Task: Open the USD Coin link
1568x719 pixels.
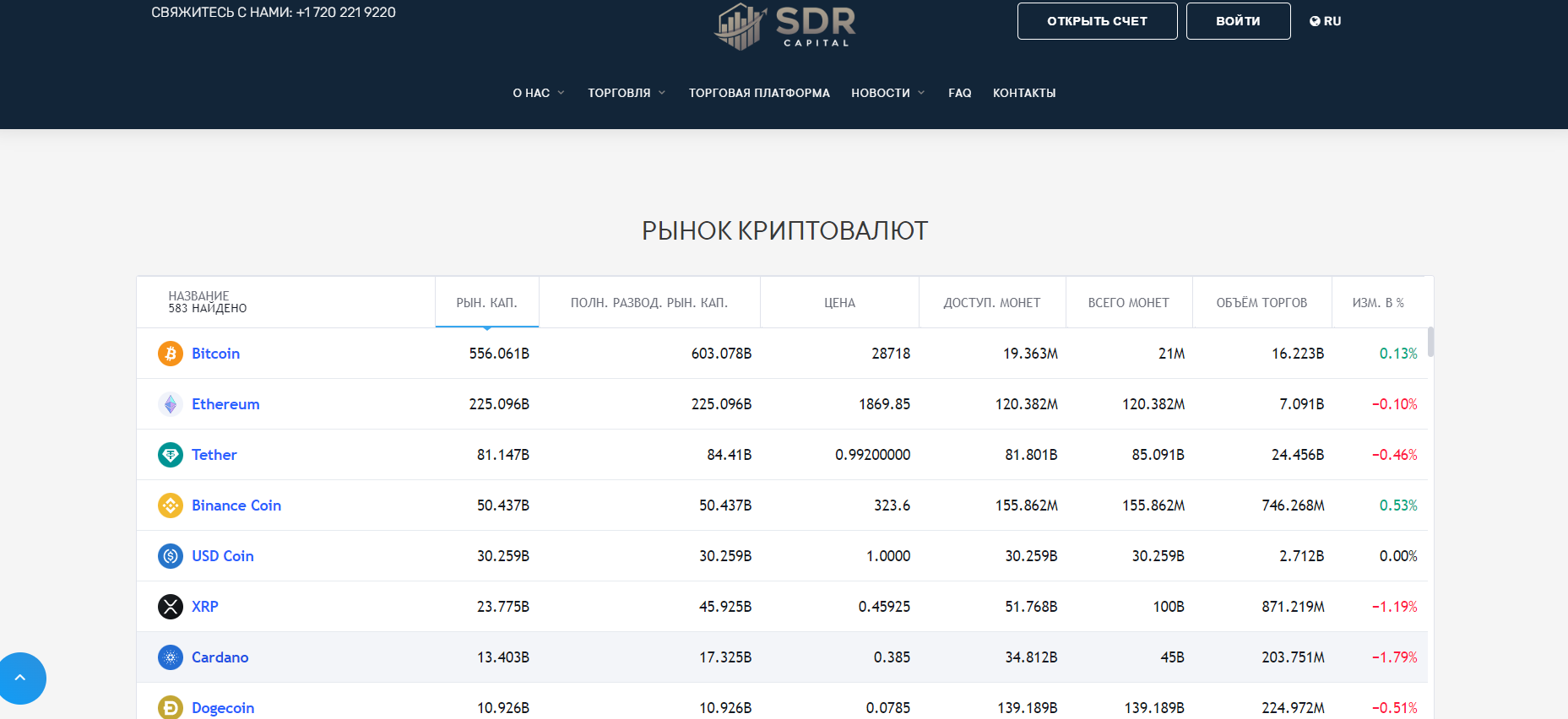Action: [x=222, y=556]
